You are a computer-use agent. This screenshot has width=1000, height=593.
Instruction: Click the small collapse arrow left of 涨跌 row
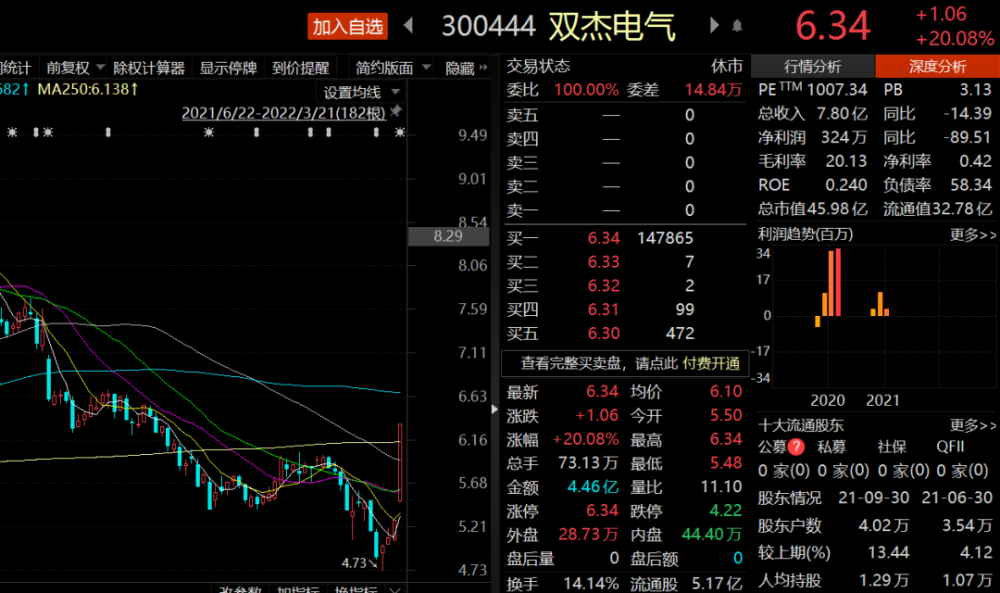point(495,409)
